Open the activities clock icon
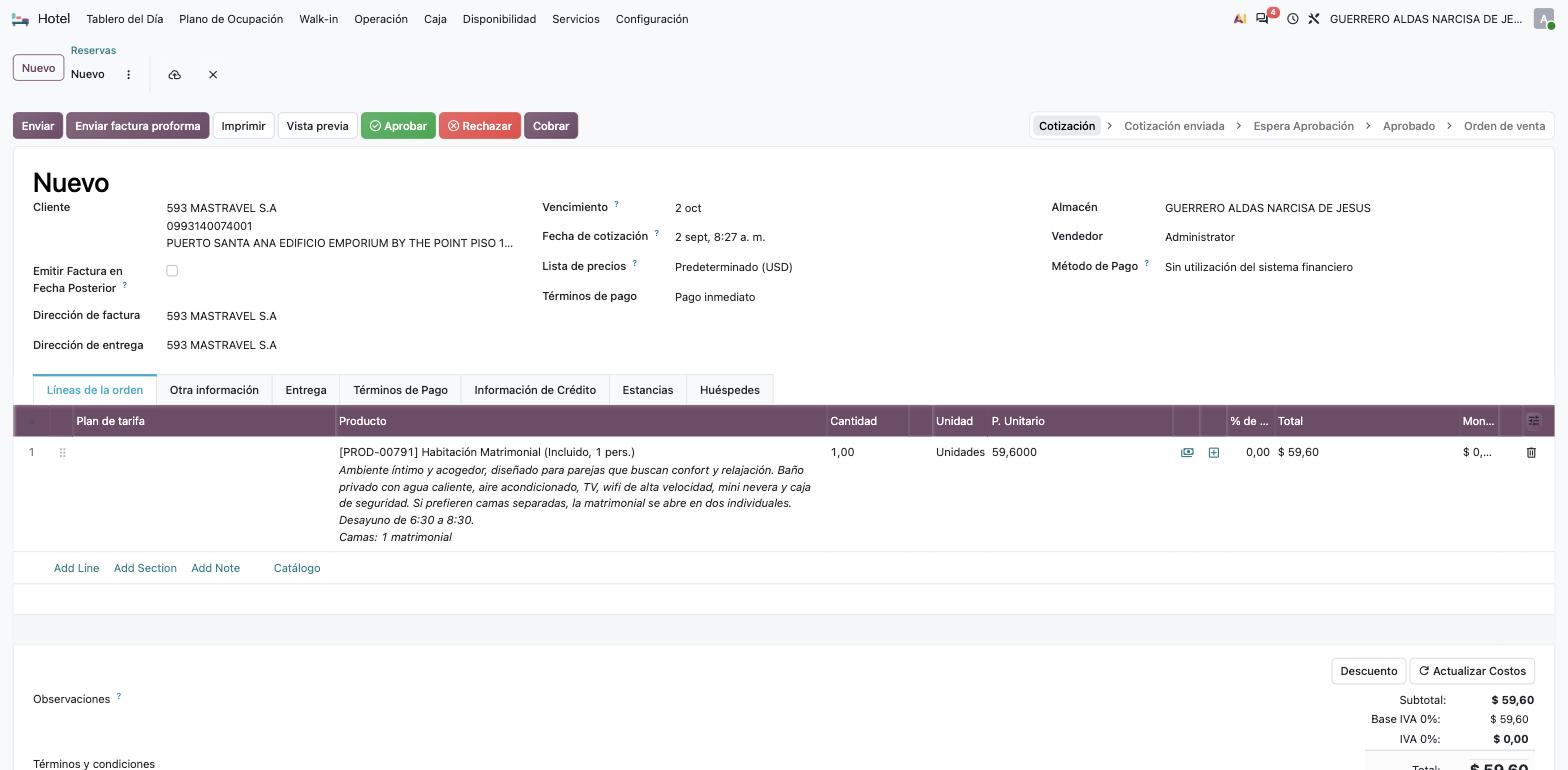The height and width of the screenshot is (770, 1568). pos(1292,19)
